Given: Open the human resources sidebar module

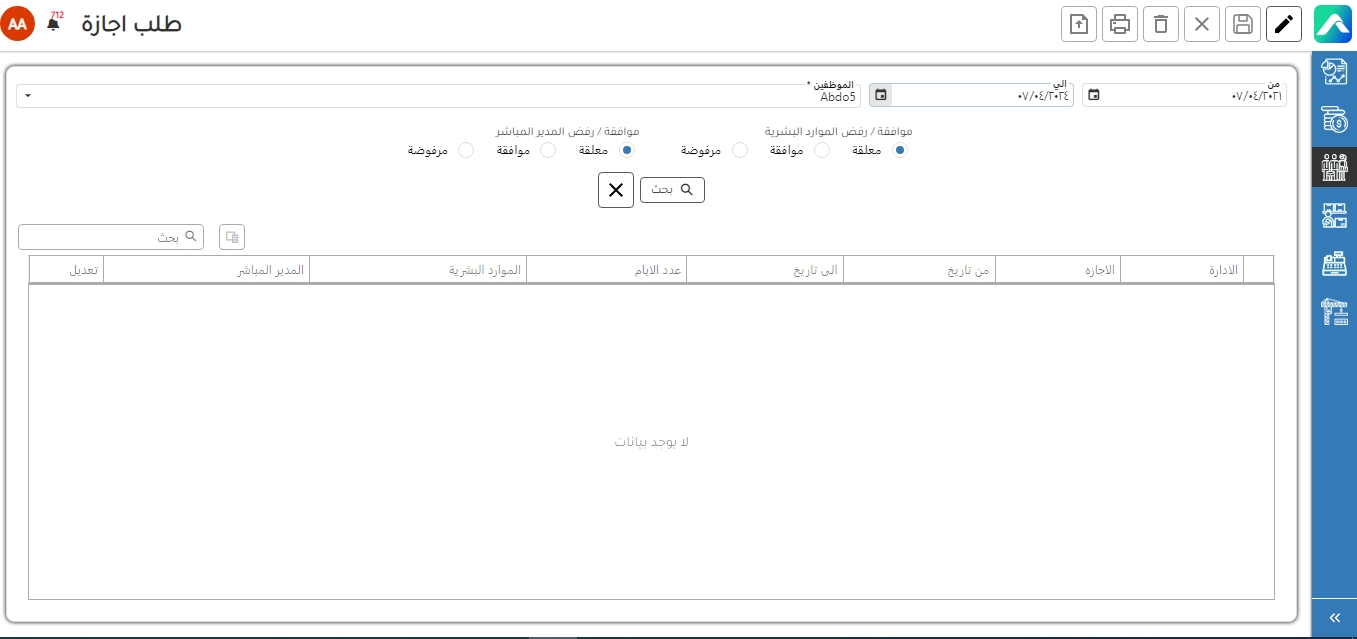Looking at the screenshot, I should tap(1334, 167).
